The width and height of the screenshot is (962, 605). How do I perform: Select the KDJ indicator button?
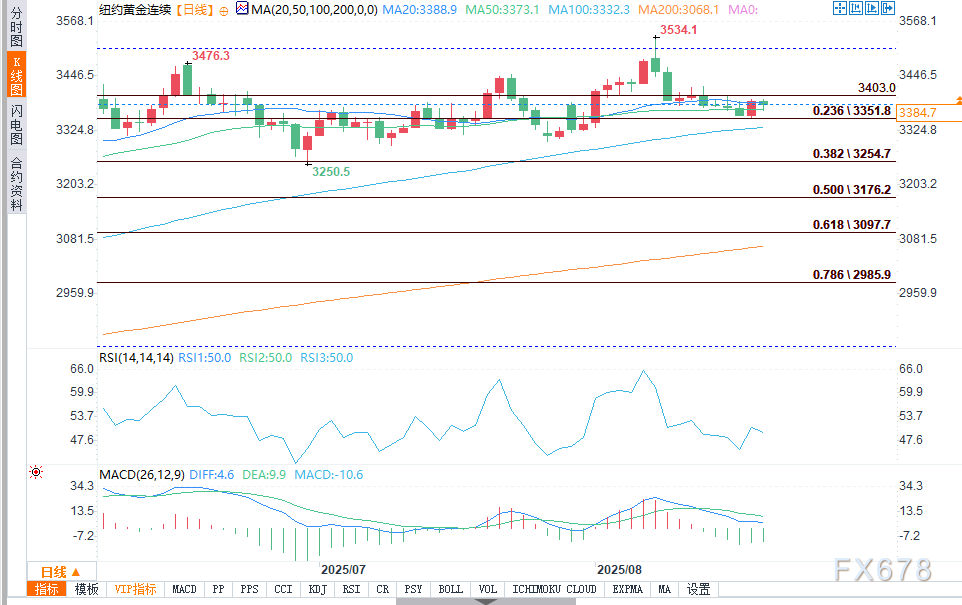click(318, 589)
